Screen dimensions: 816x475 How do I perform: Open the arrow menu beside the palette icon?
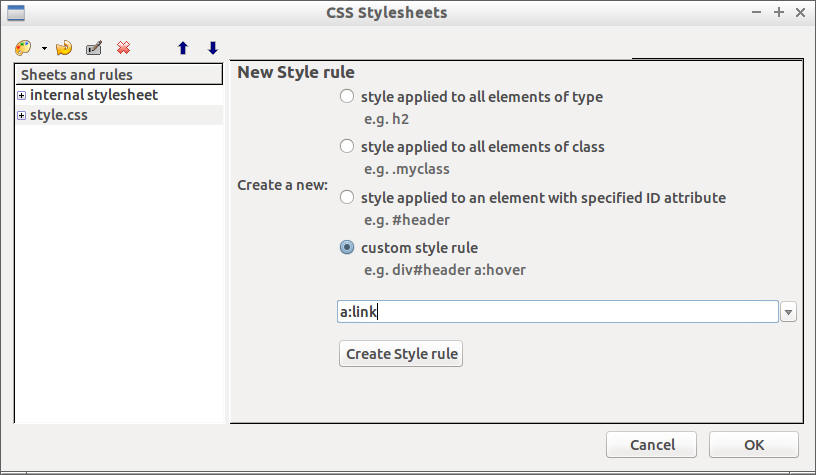[44, 49]
